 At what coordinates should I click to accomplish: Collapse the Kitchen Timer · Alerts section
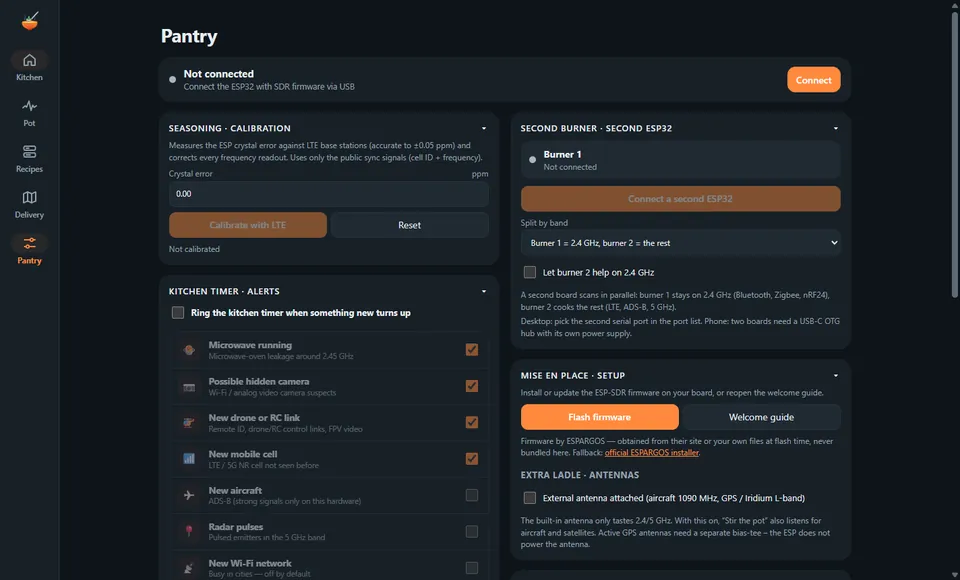[x=484, y=292]
